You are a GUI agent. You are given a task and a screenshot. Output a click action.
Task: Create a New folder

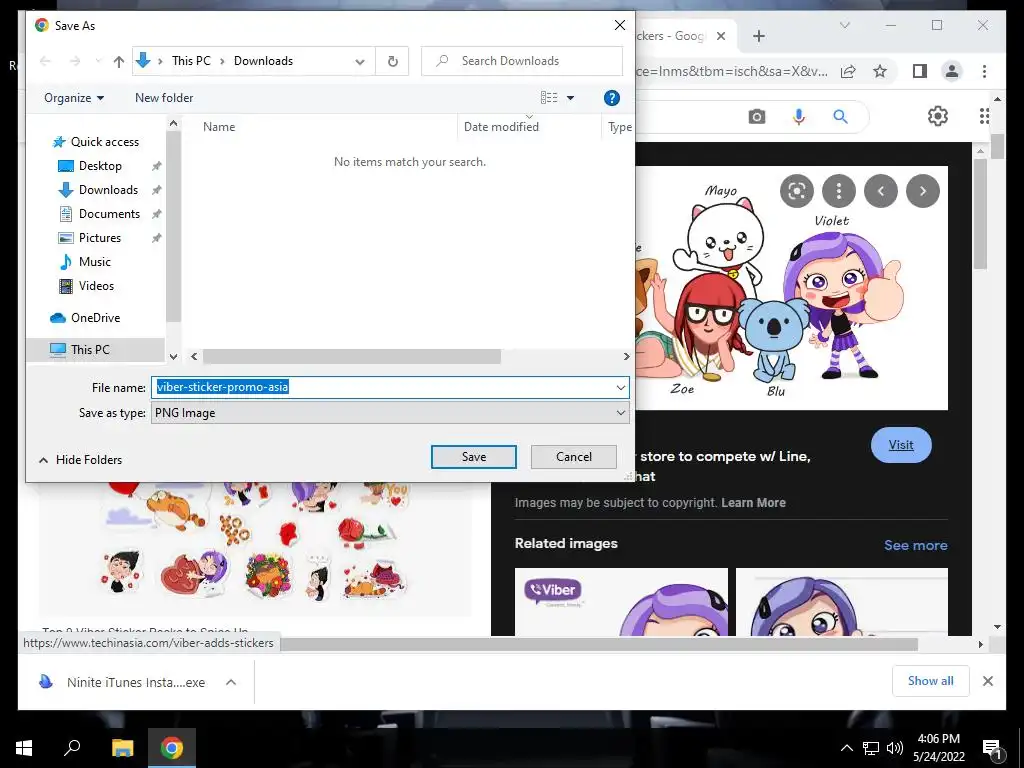pyautogui.click(x=164, y=98)
